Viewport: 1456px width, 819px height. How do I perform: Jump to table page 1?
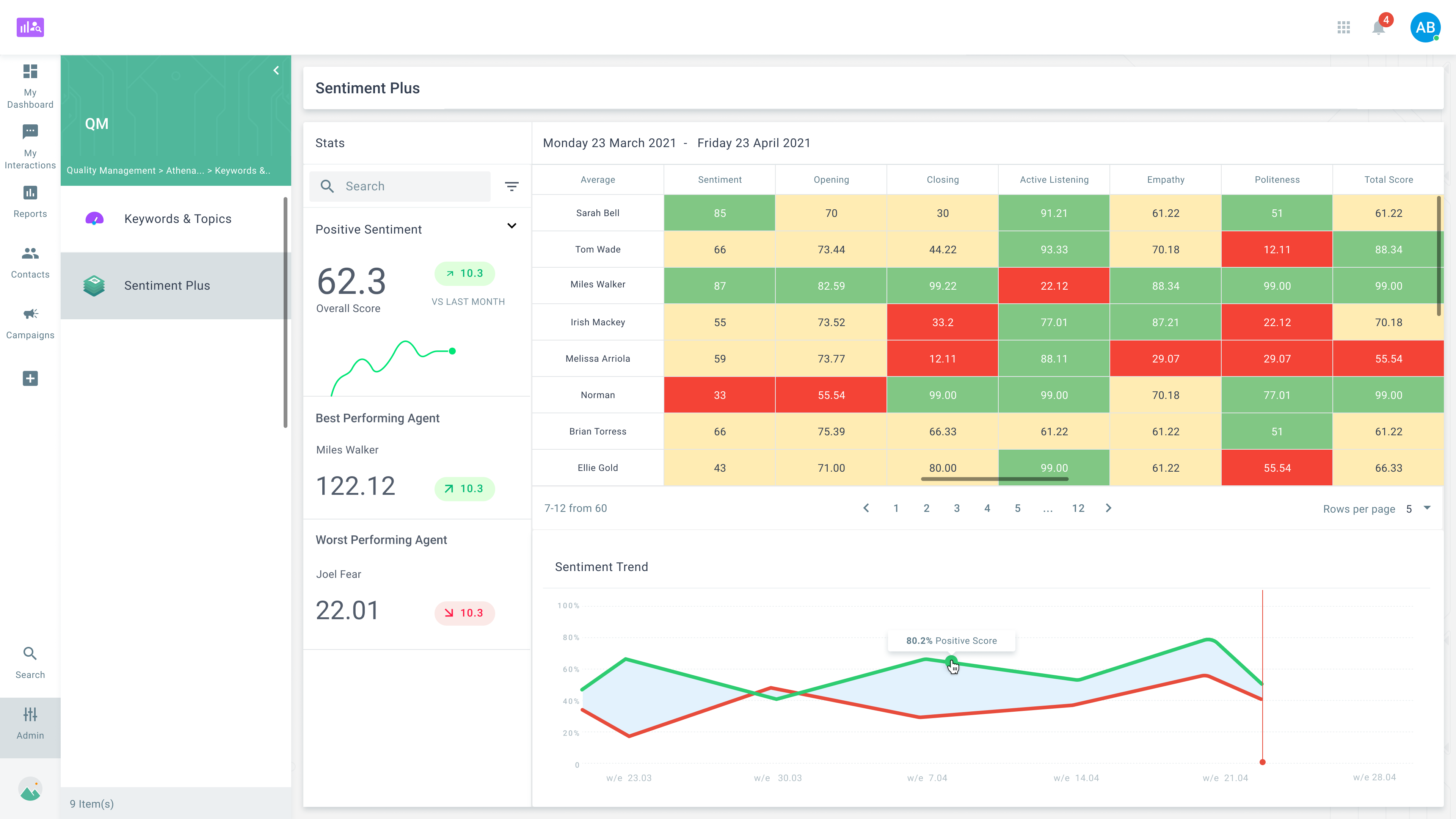896,508
